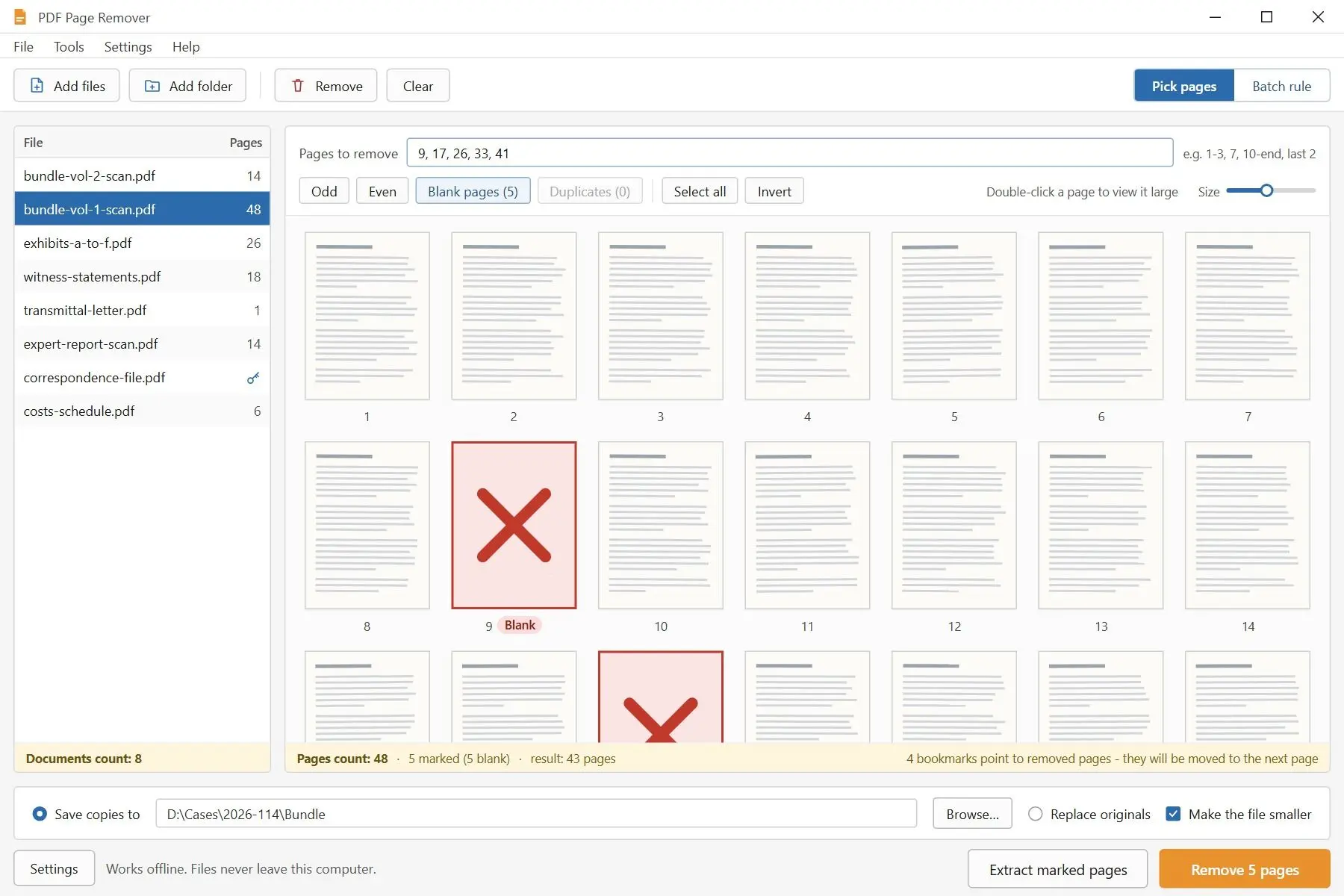Click the Duplicates (0) button

[590, 191]
